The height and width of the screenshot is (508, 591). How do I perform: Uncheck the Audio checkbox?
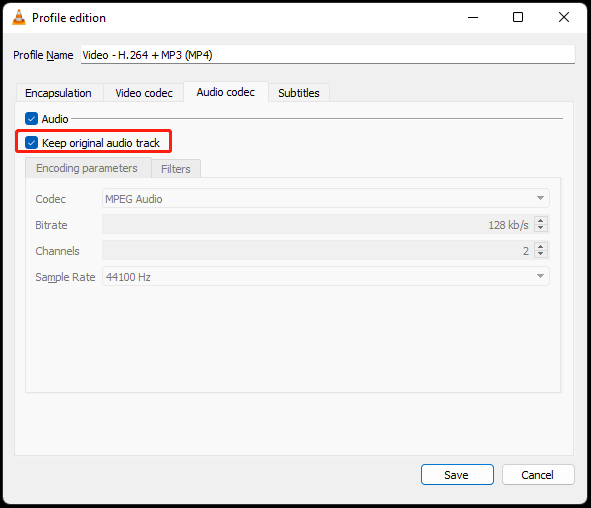tap(31, 119)
